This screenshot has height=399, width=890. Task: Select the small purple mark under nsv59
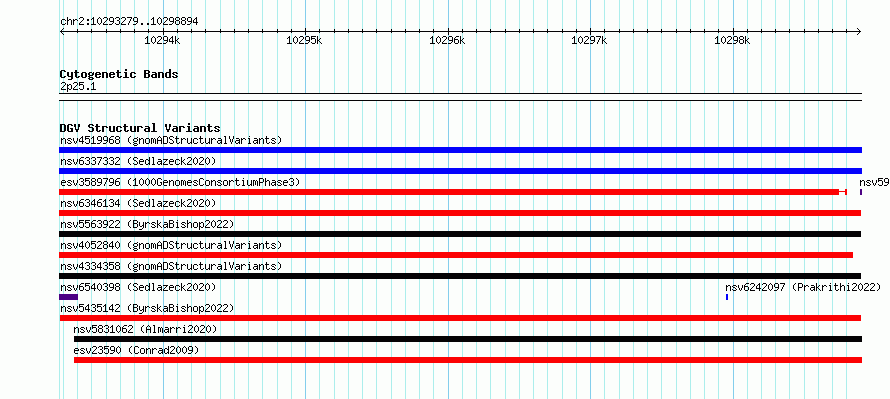(x=861, y=192)
